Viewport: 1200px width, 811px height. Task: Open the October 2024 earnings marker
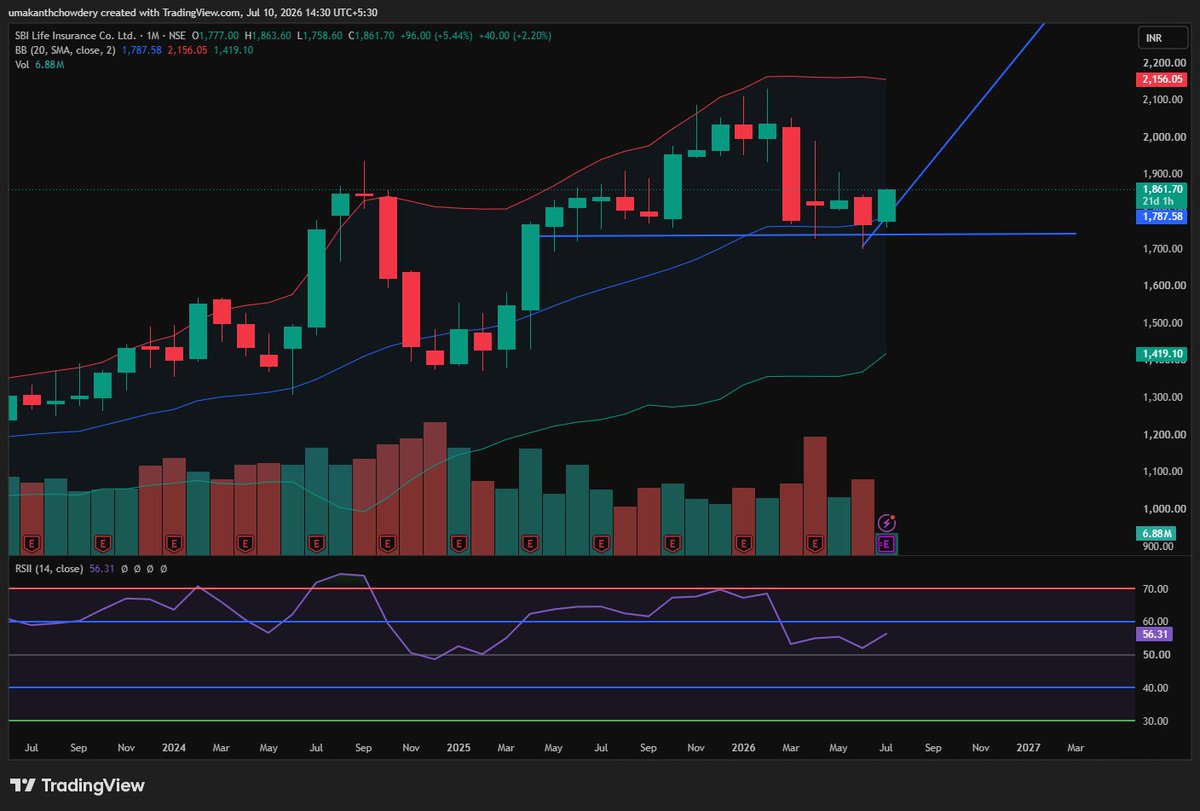(387, 543)
